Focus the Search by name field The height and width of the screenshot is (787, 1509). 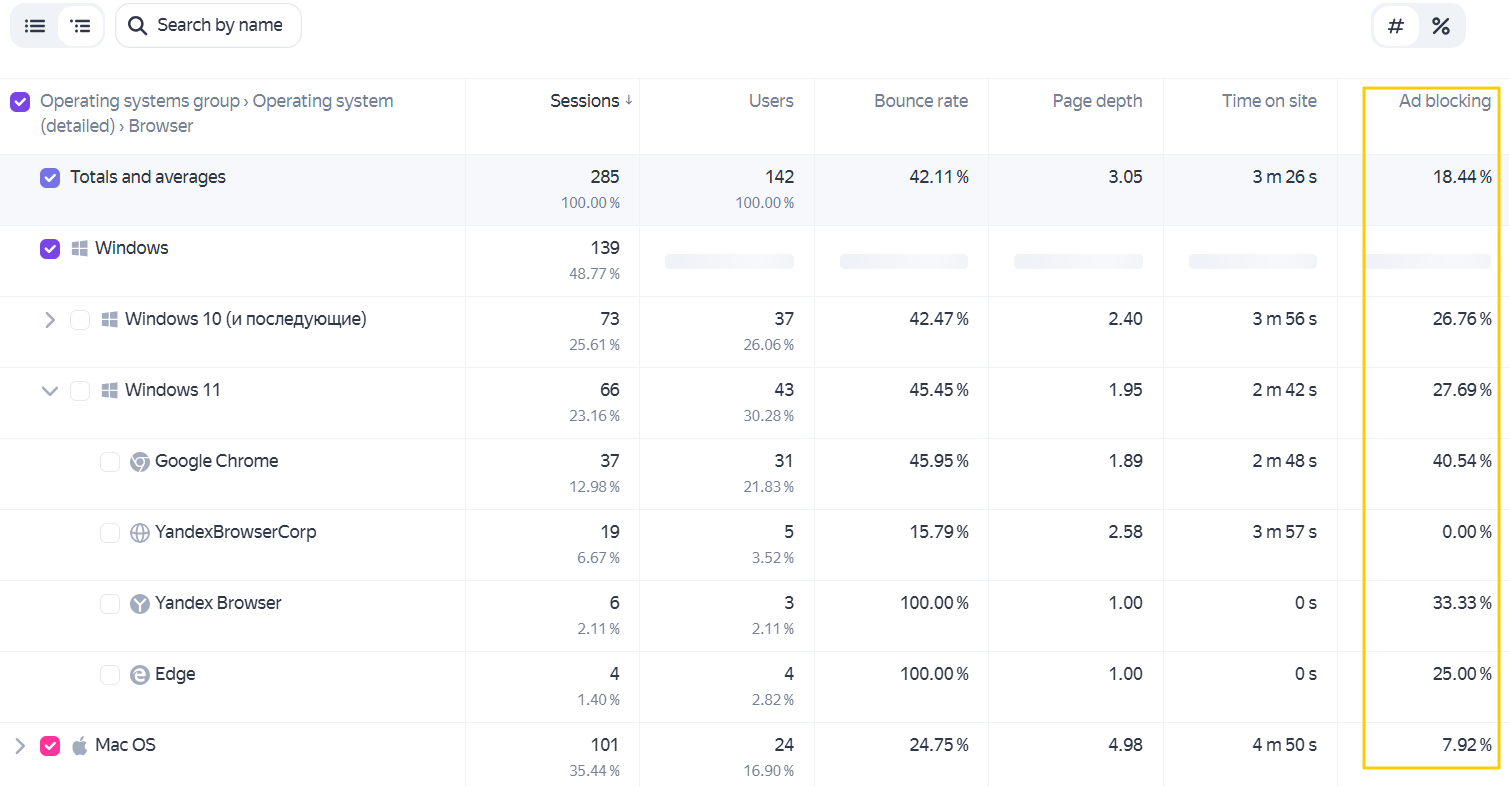point(208,26)
